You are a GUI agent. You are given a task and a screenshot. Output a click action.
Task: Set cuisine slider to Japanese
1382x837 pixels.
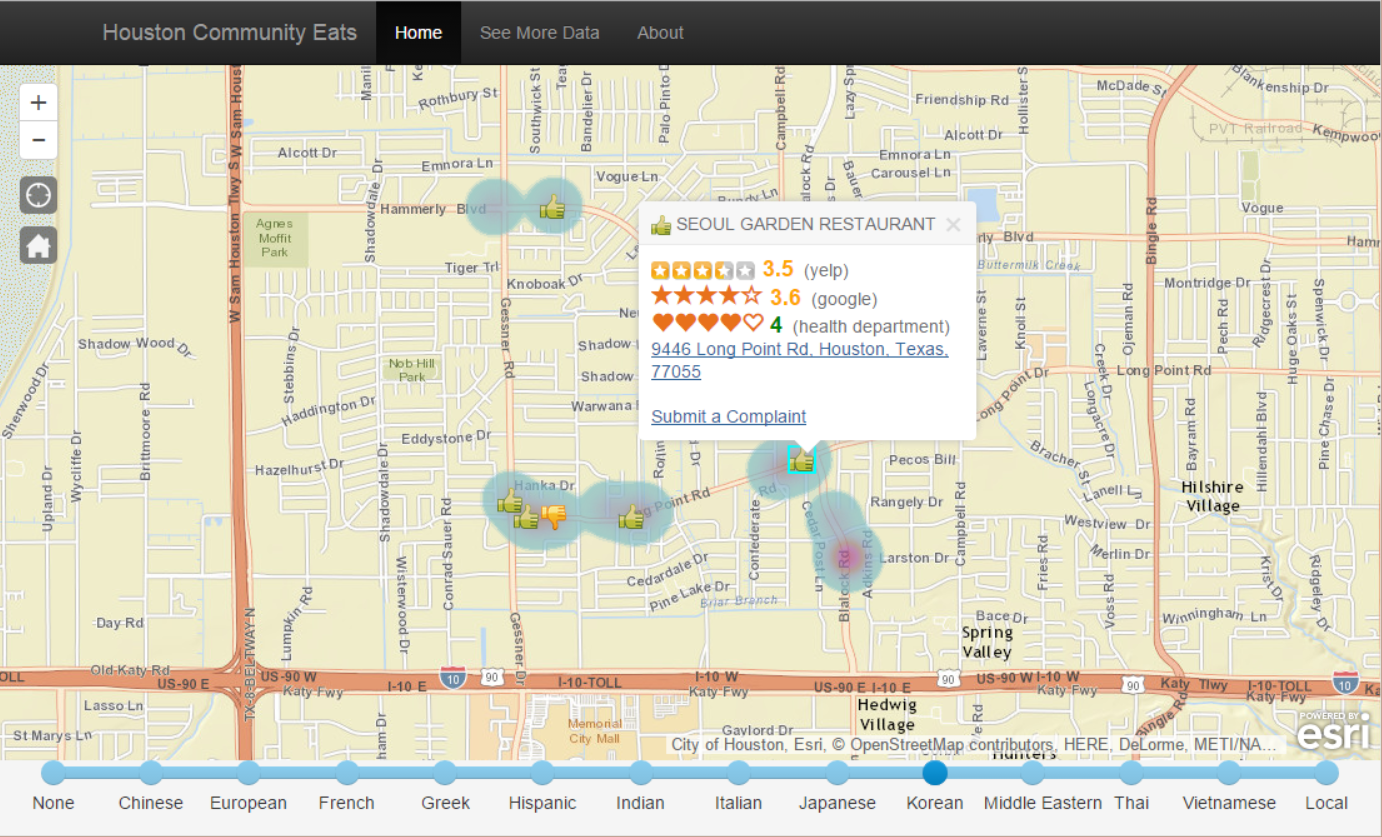tap(837, 772)
